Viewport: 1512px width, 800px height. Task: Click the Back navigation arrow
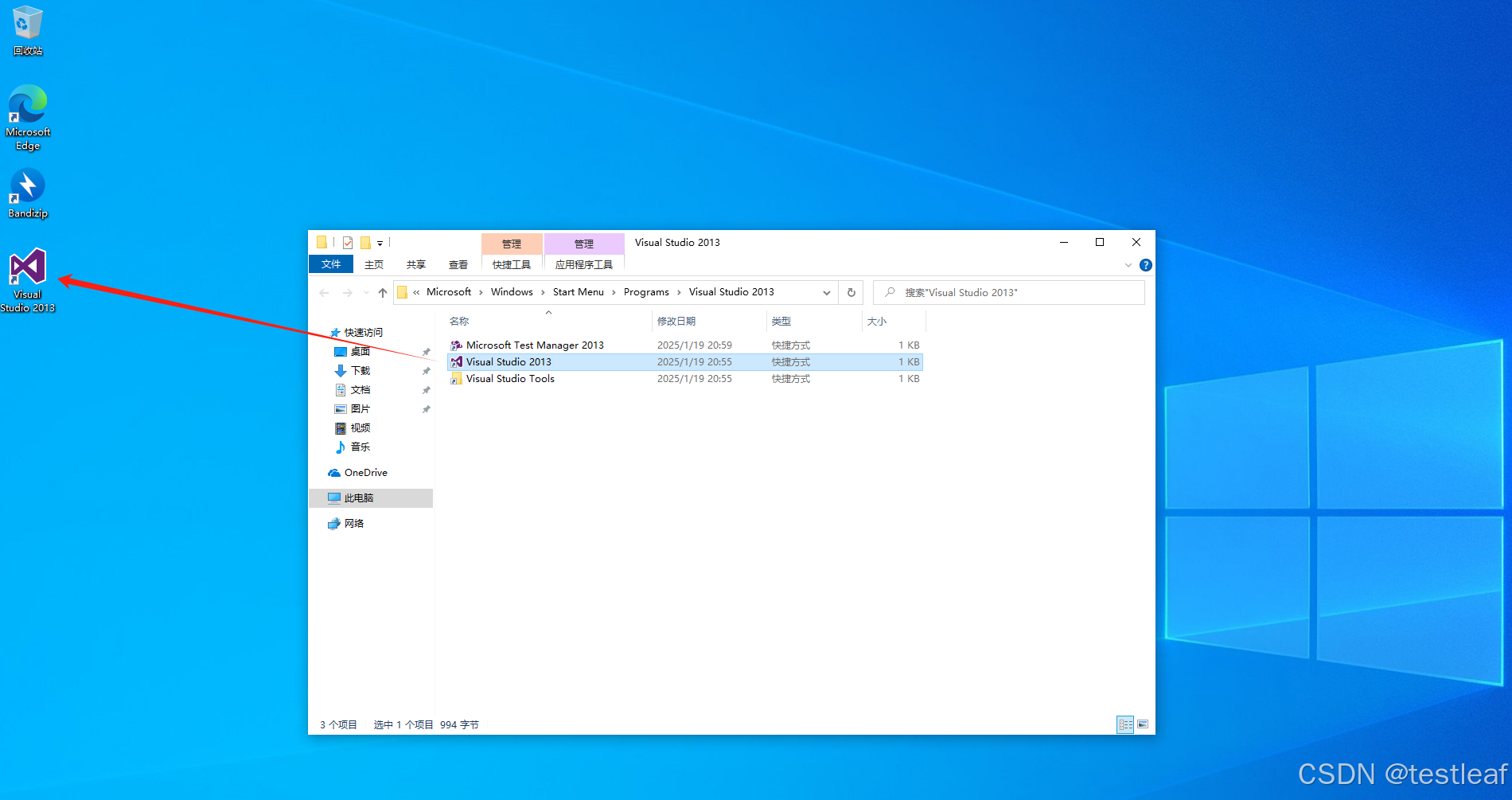[x=325, y=293]
